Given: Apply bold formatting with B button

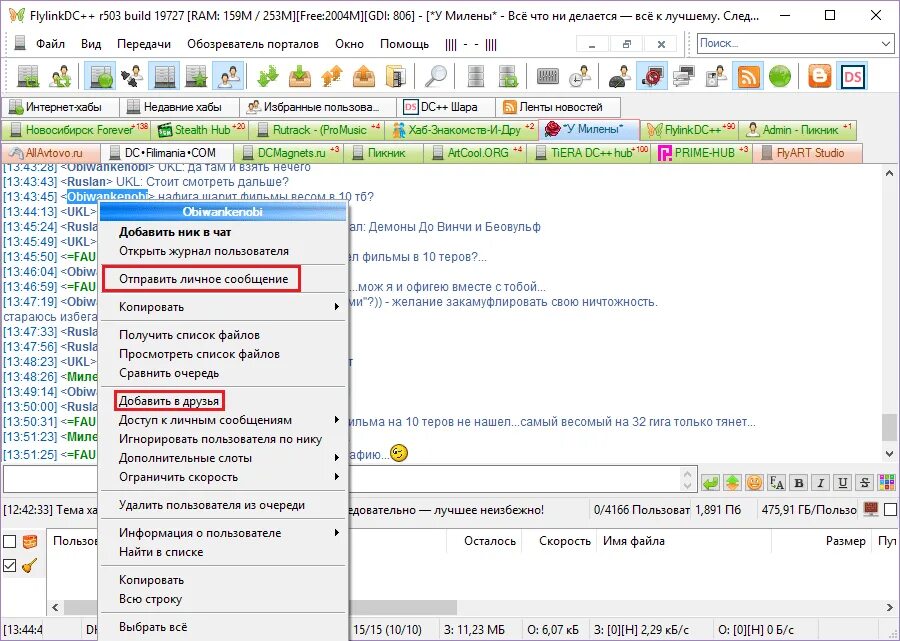Looking at the screenshot, I should point(798,483).
